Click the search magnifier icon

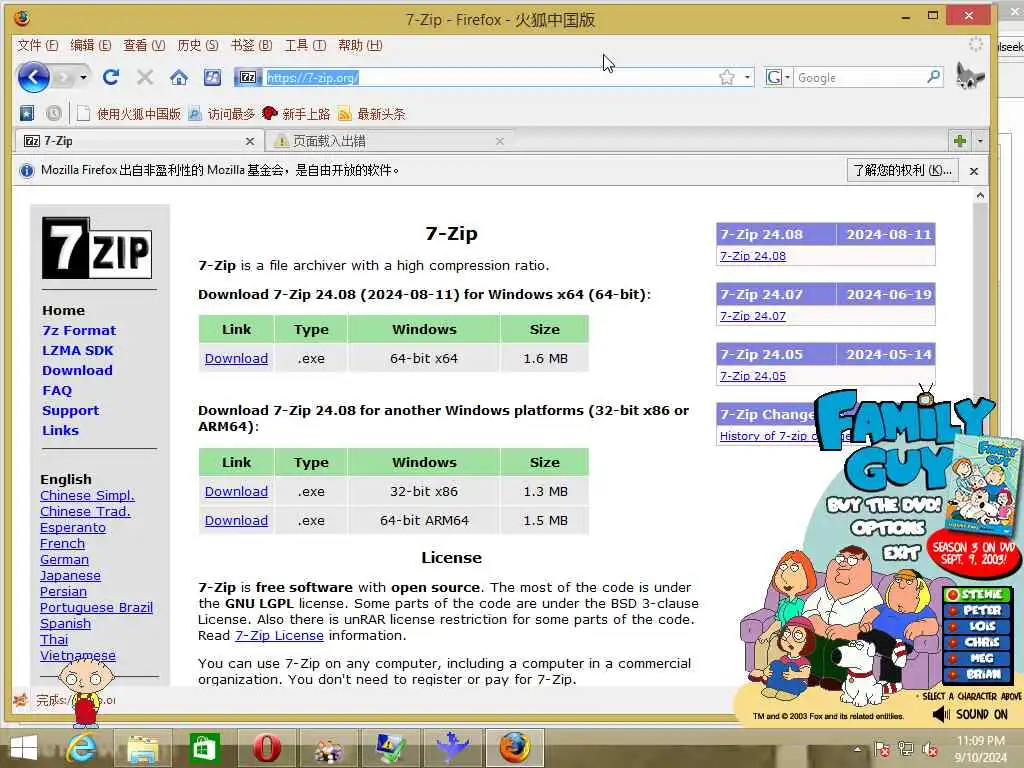933,77
